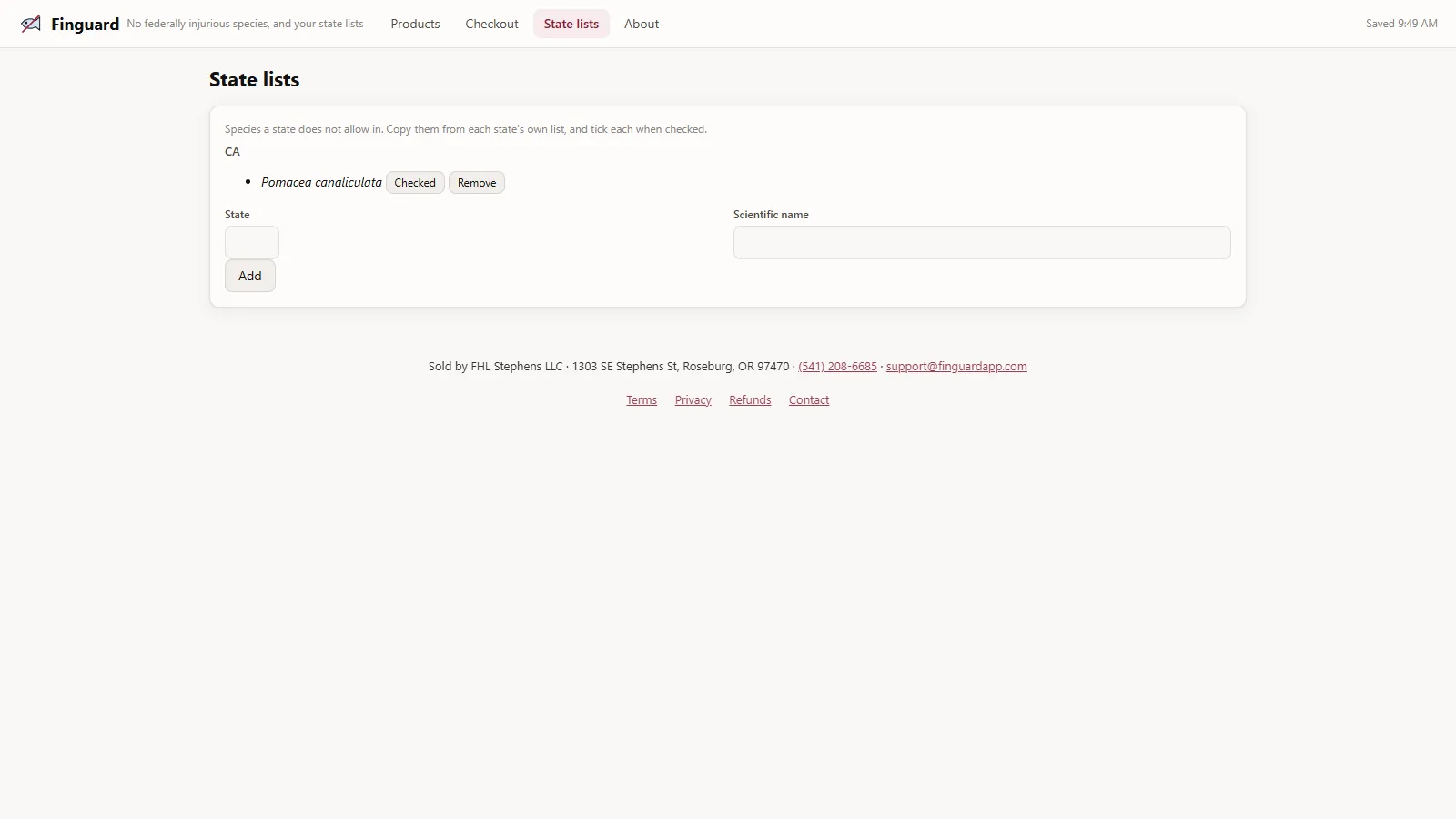Select the State lists tab
The image size is (1456, 819).
click(x=571, y=24)
